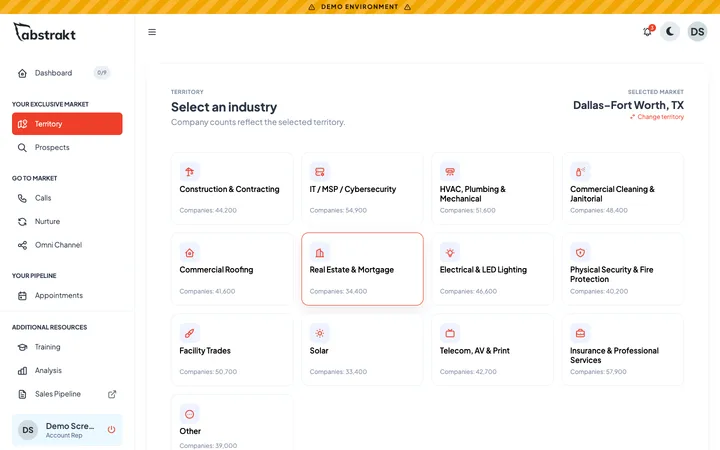Click the Appointments calendar icon

[x=22, y=296]
